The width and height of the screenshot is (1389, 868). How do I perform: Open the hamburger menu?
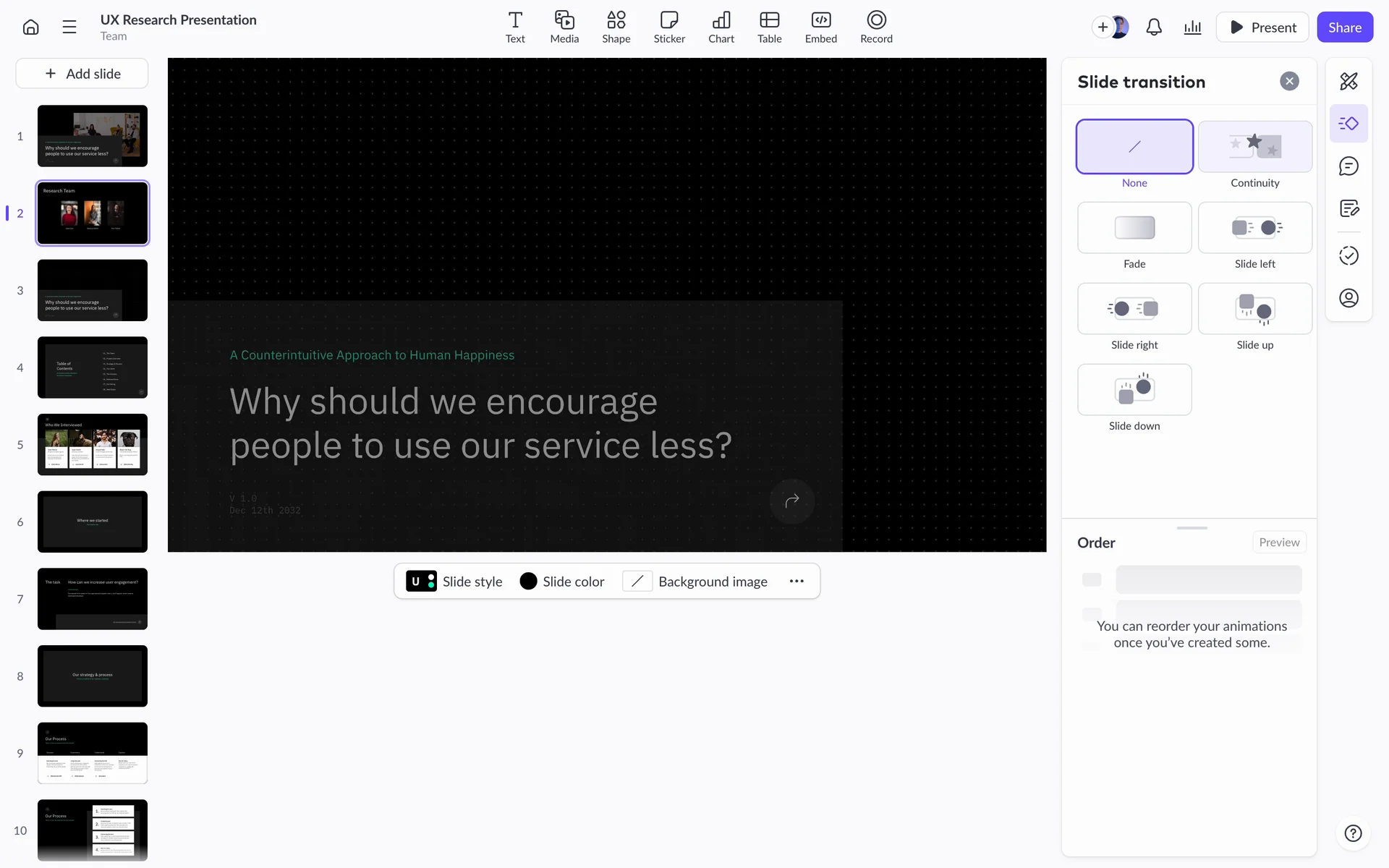pyautogui.click(x=69, y=27)
